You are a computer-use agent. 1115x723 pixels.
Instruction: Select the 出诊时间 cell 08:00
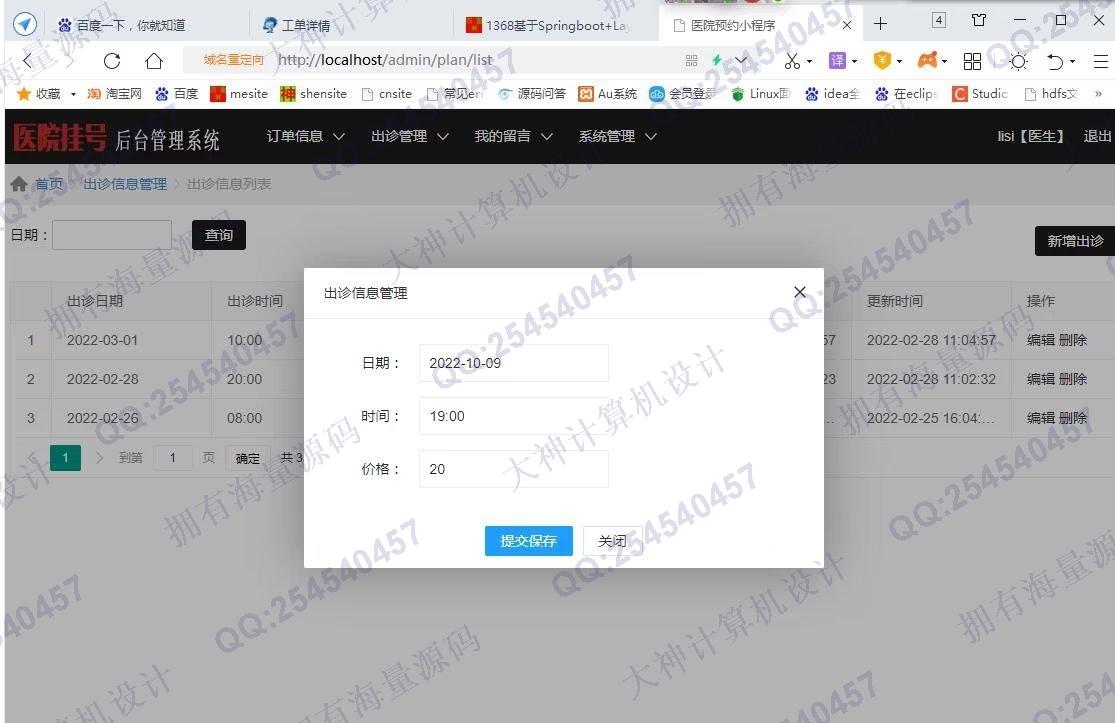click(245, 418)
